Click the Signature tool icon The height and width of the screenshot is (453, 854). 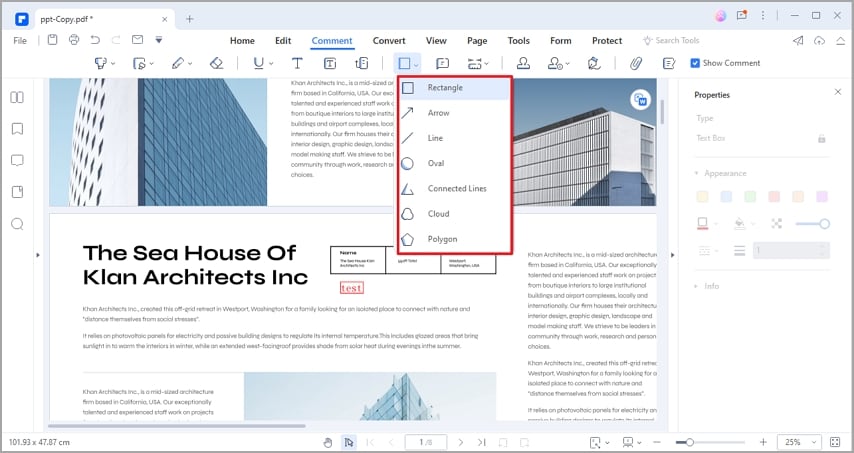pos(594,63)
